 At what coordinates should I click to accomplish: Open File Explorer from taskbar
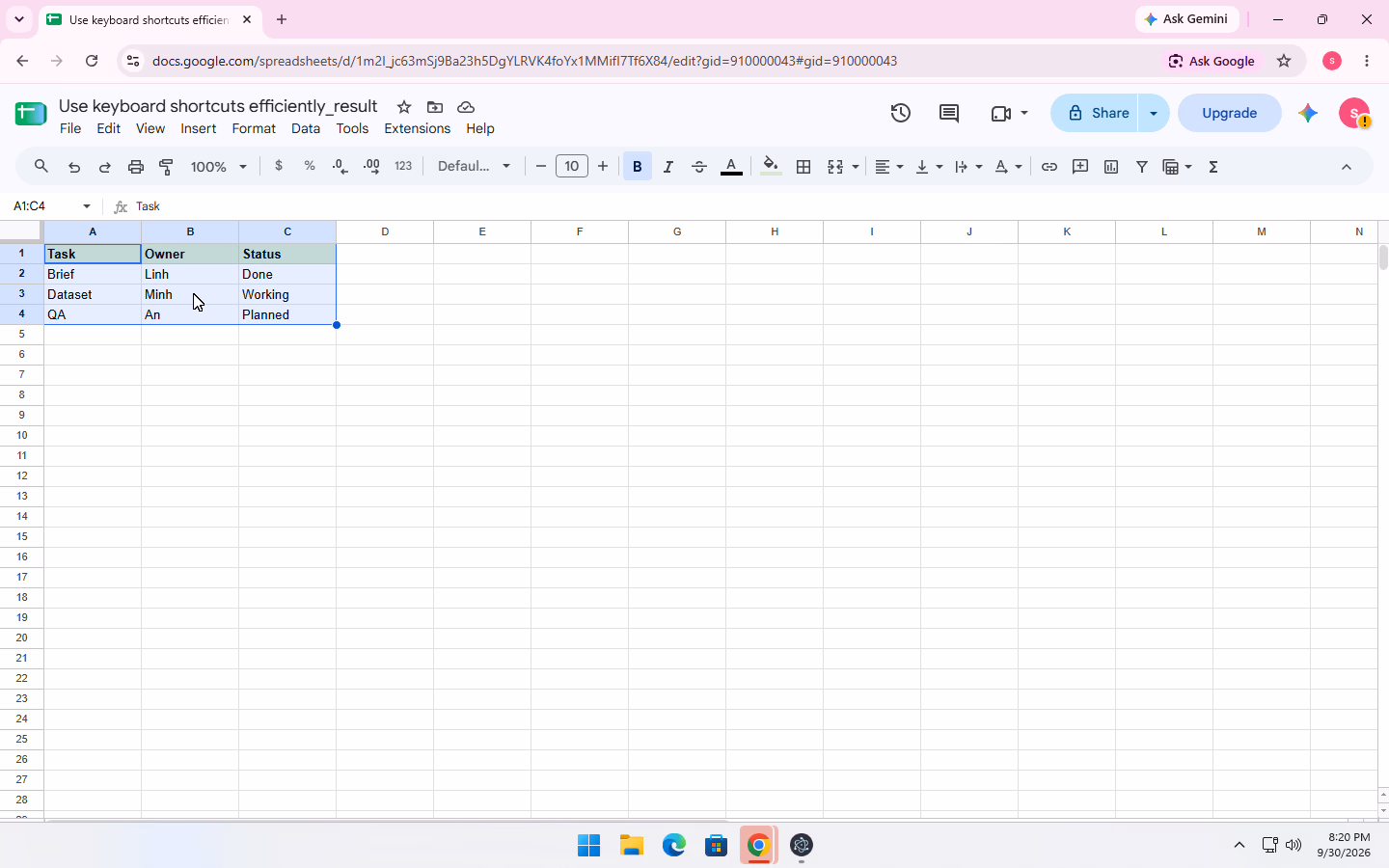(x=632, y=846)
